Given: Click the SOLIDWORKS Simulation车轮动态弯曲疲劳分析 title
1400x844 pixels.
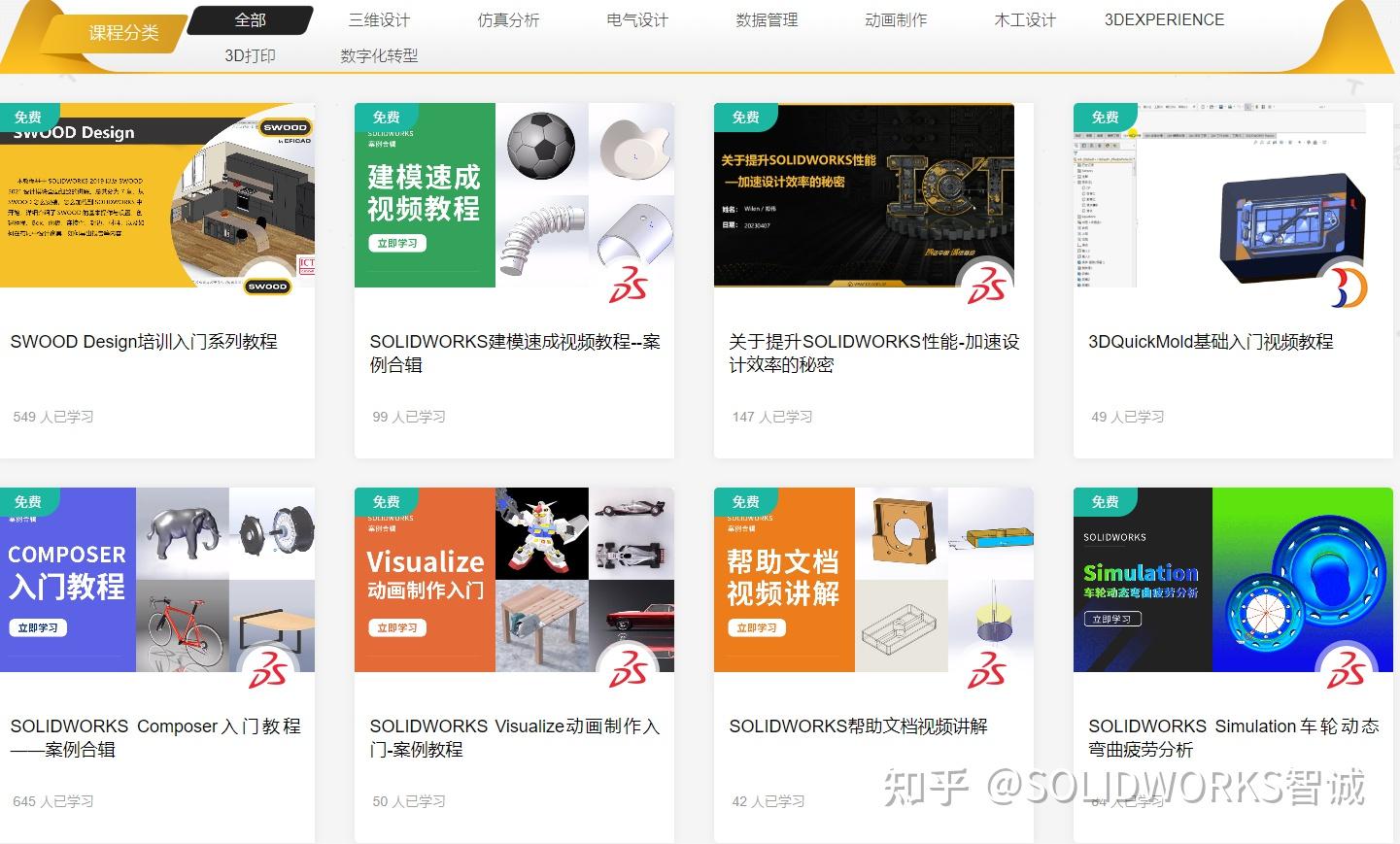Looking at the screenshot, I should tap(1234, 738).
